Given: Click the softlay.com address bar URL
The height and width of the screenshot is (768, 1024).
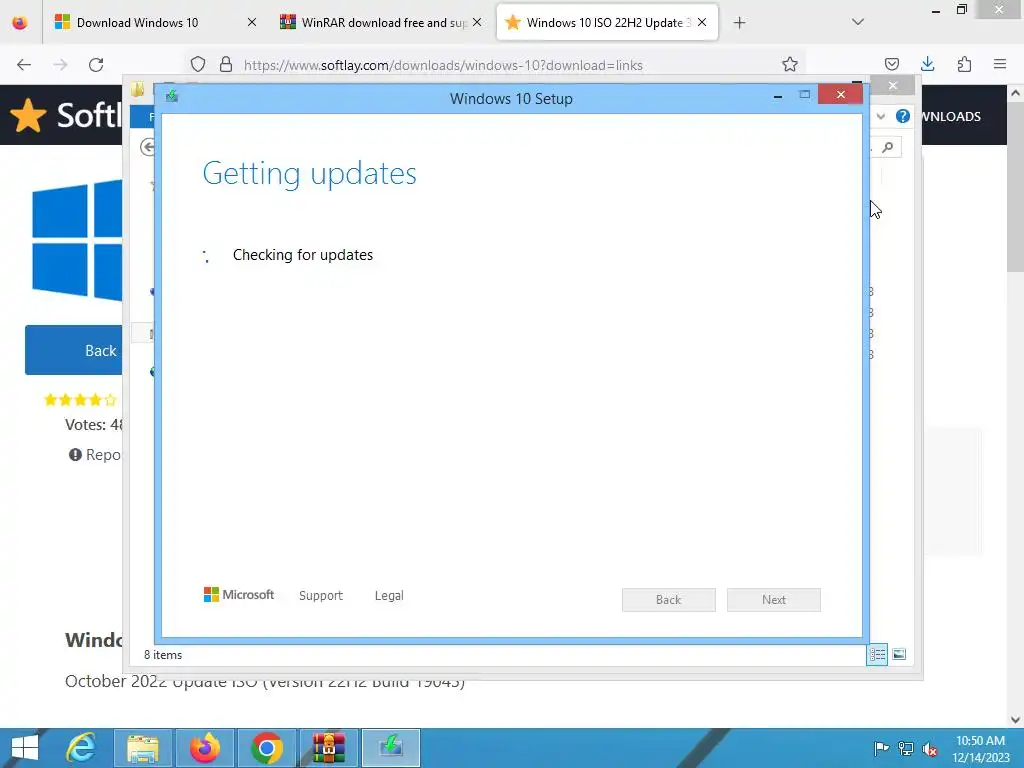Looking at the screenshot, I should pos(443,65).
